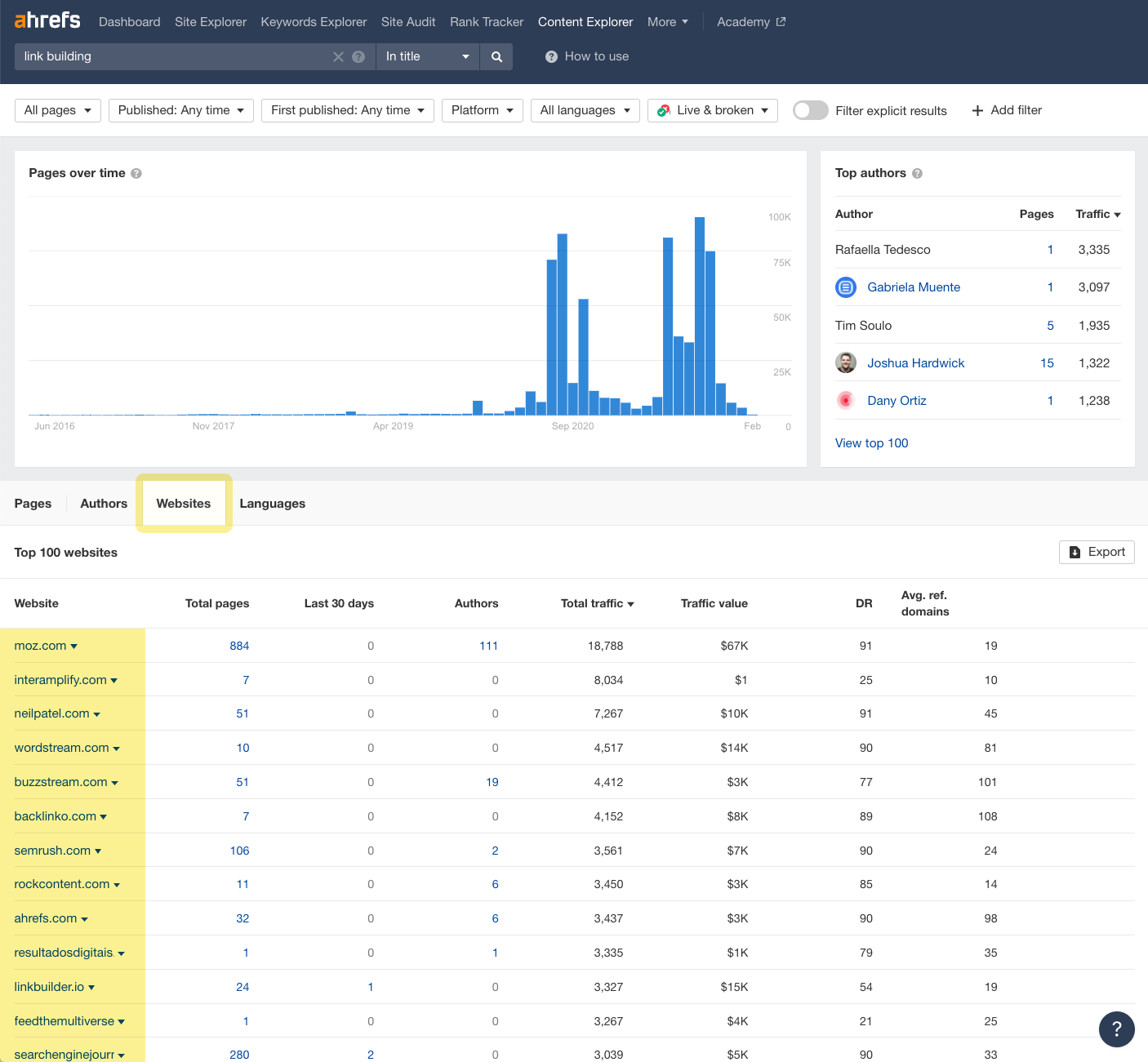Screen dimensions: 1148x1062
Task: Expand backlinko.com website options
Action: click(x=103, y=817)
